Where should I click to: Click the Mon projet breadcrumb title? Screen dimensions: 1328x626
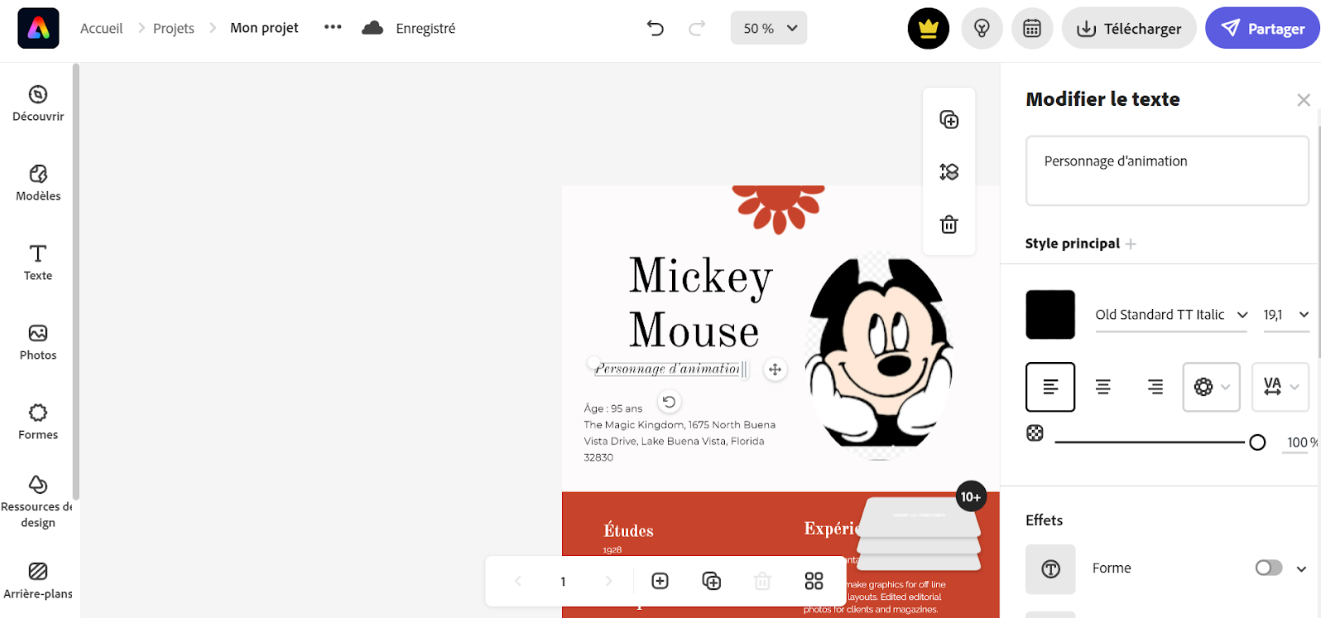pyautogui.click(x=264, y=28)
